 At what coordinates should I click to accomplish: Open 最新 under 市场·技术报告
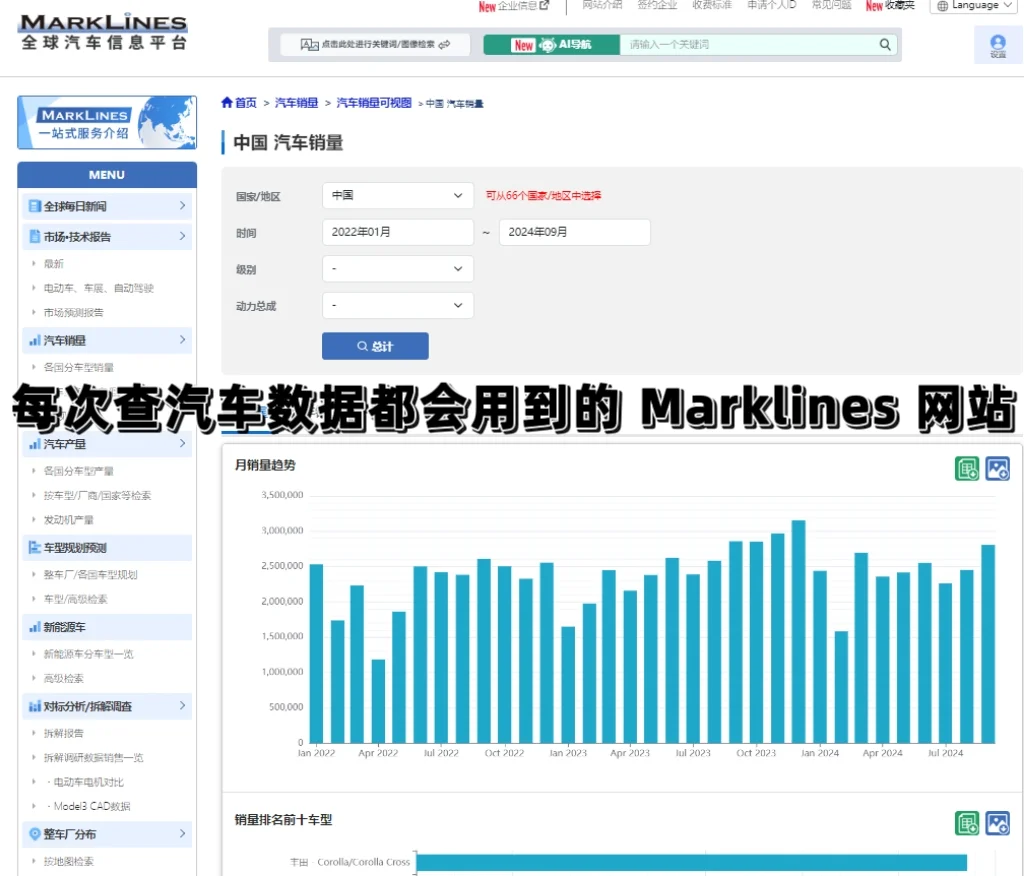click(54, 263)
